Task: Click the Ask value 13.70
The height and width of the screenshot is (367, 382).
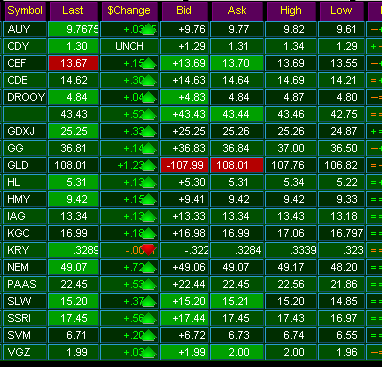Action: [237, 63]
